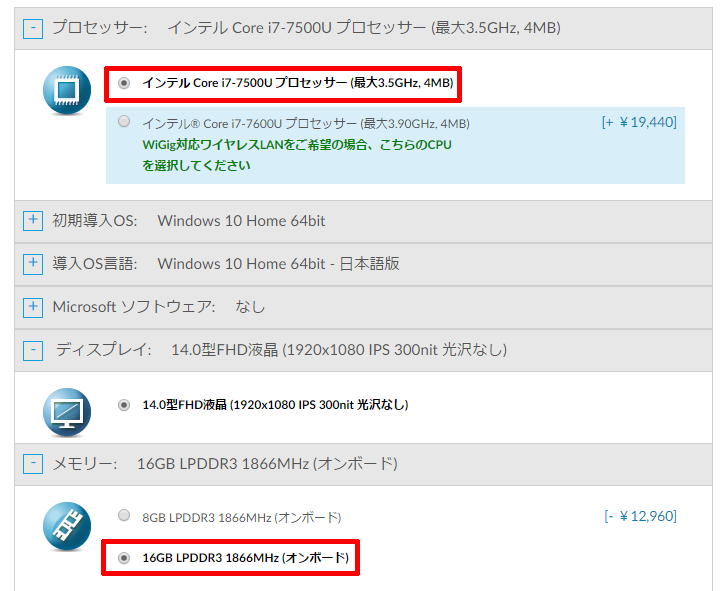Viewport: 726px width, 591px height.
Task: Click the WiGig対応ワイヤレスLAN green note
Action: (297, 155)
